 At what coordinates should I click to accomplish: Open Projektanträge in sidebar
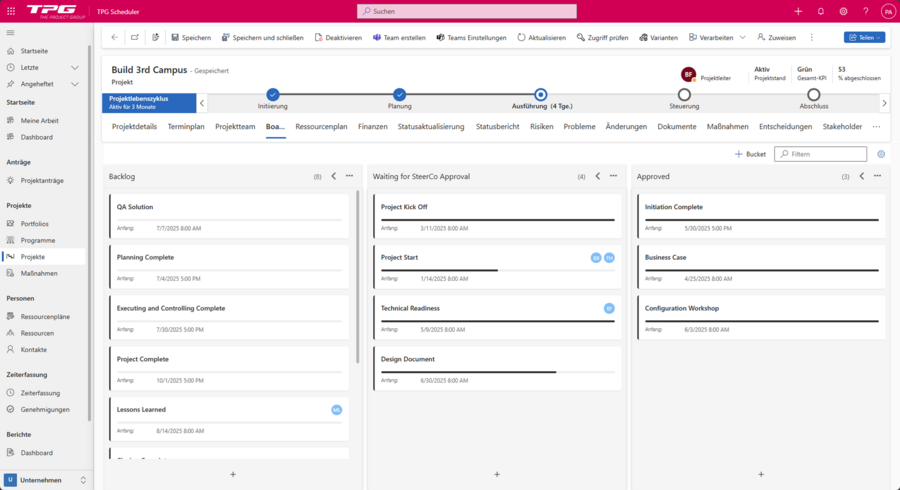point(42,180)
